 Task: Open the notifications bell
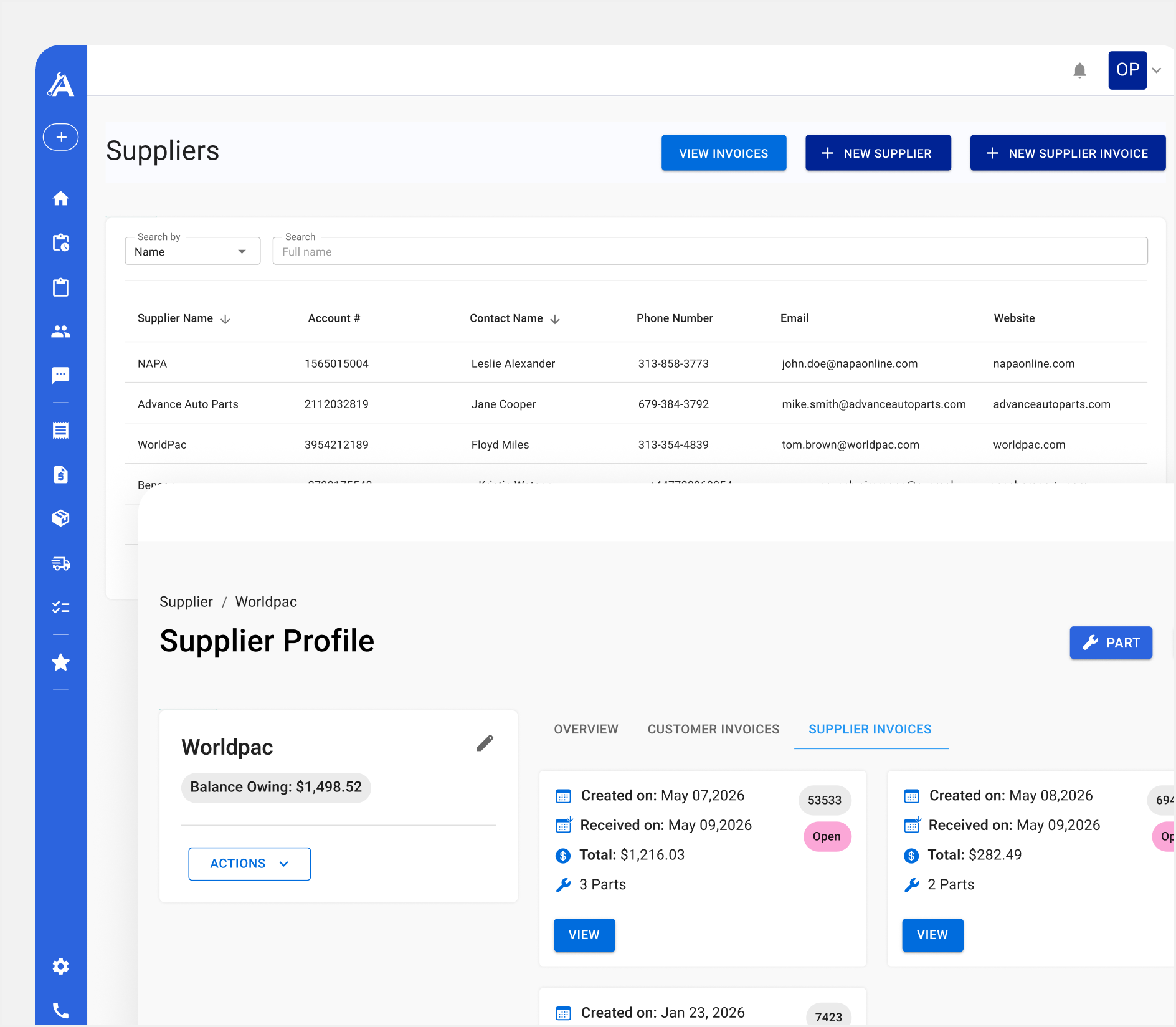pyautogui.click(x=1079, y=70)
